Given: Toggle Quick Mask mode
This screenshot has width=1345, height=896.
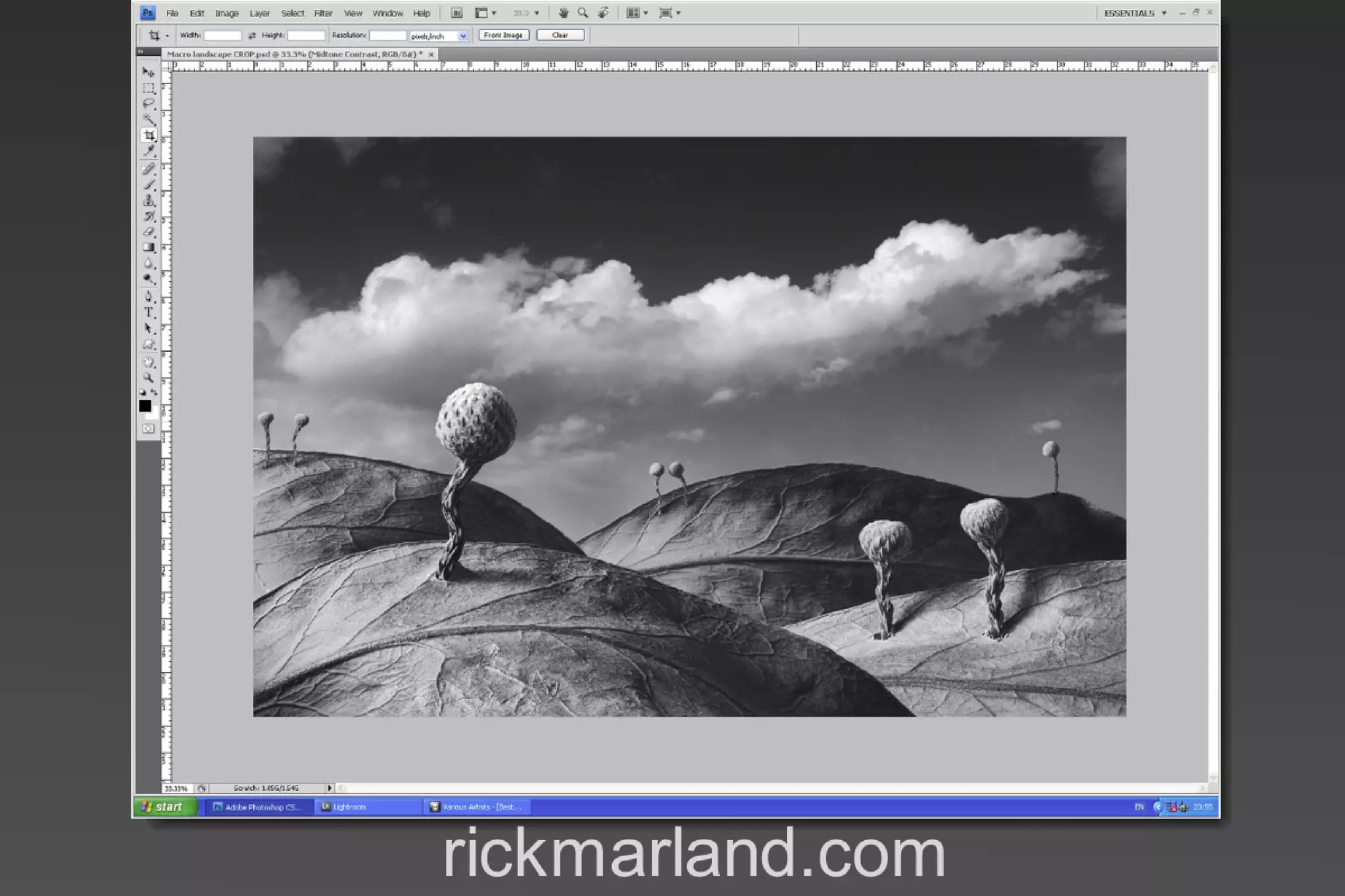Looking at the screenshot, I should pos(148,429).
